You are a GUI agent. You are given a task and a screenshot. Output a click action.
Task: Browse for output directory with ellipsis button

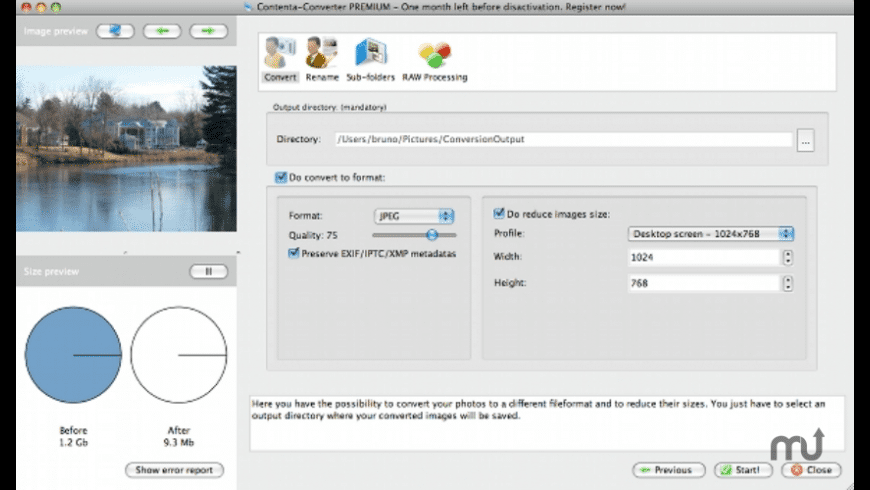point(805,140)
